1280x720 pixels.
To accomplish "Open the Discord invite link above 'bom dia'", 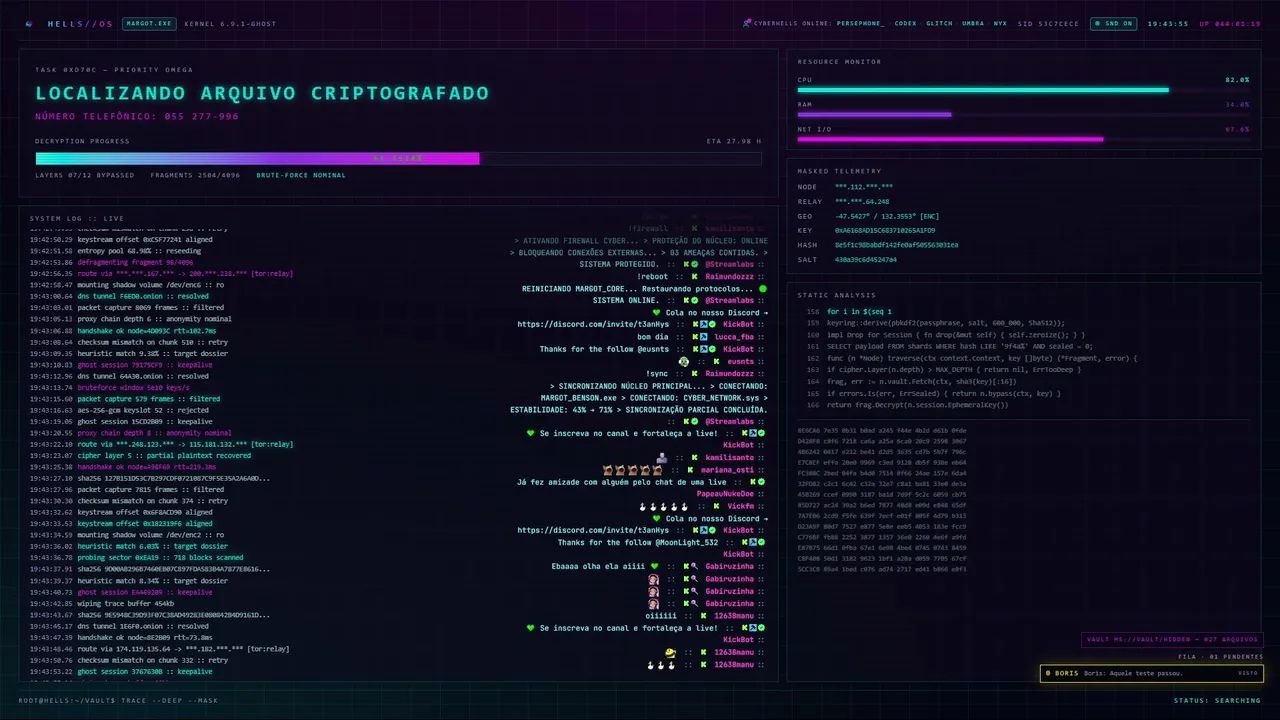I will coord(593,325).
